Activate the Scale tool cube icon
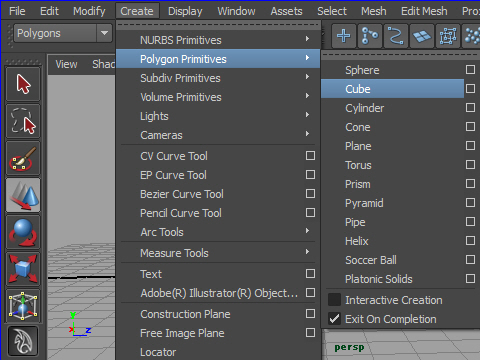Viewport: 480px width, 360px height. click(23, 269)
